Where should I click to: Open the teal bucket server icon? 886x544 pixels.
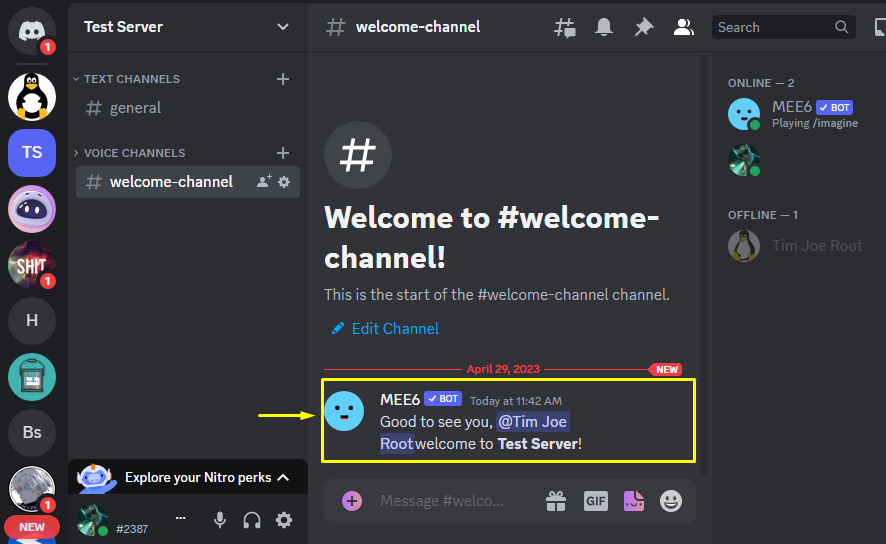coord(32,377)
